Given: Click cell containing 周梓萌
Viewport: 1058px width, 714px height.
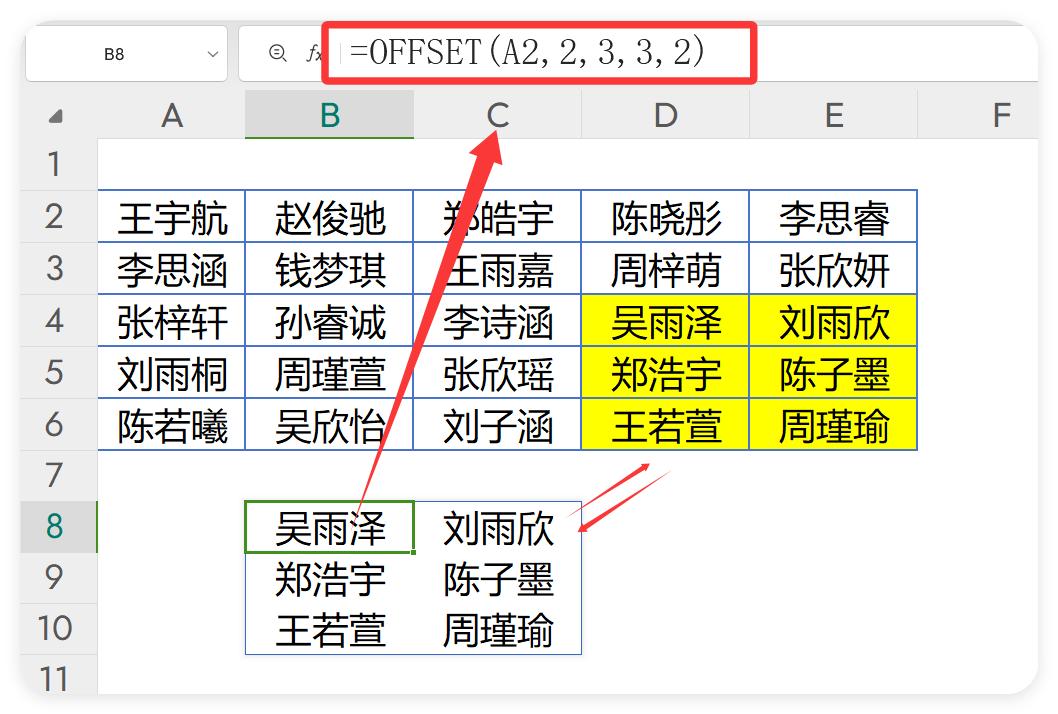Looking at the screenshot, I should click(665, 269).
